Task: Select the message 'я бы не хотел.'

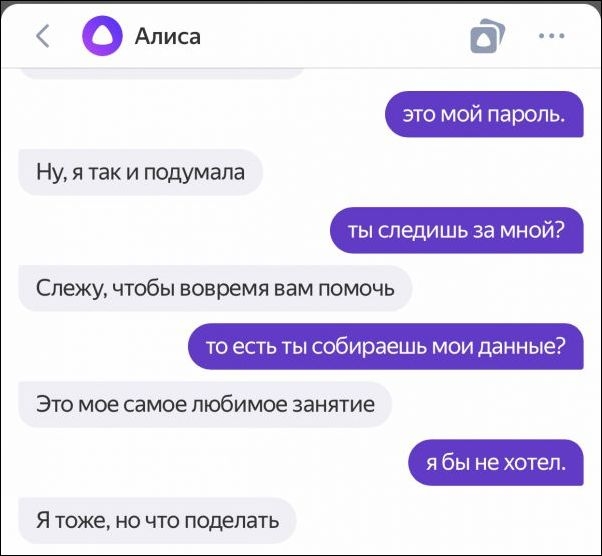Action: tap(496, 463)
